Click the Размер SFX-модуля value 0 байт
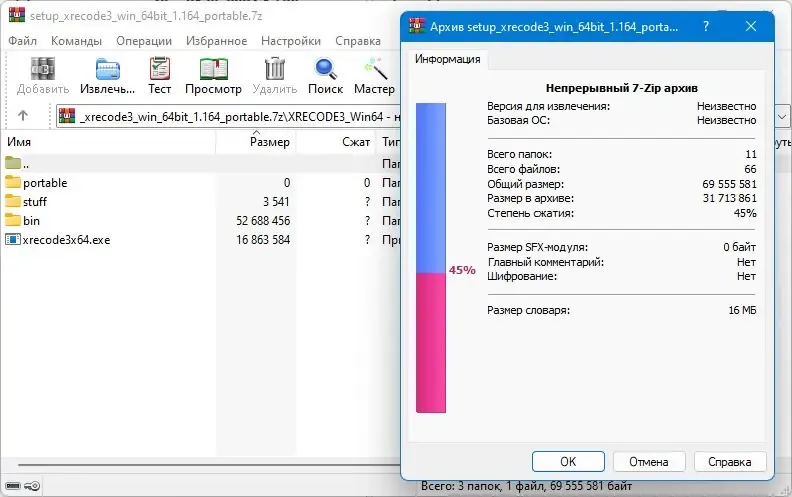Viewport: 792px width, 497px height. 739,247
